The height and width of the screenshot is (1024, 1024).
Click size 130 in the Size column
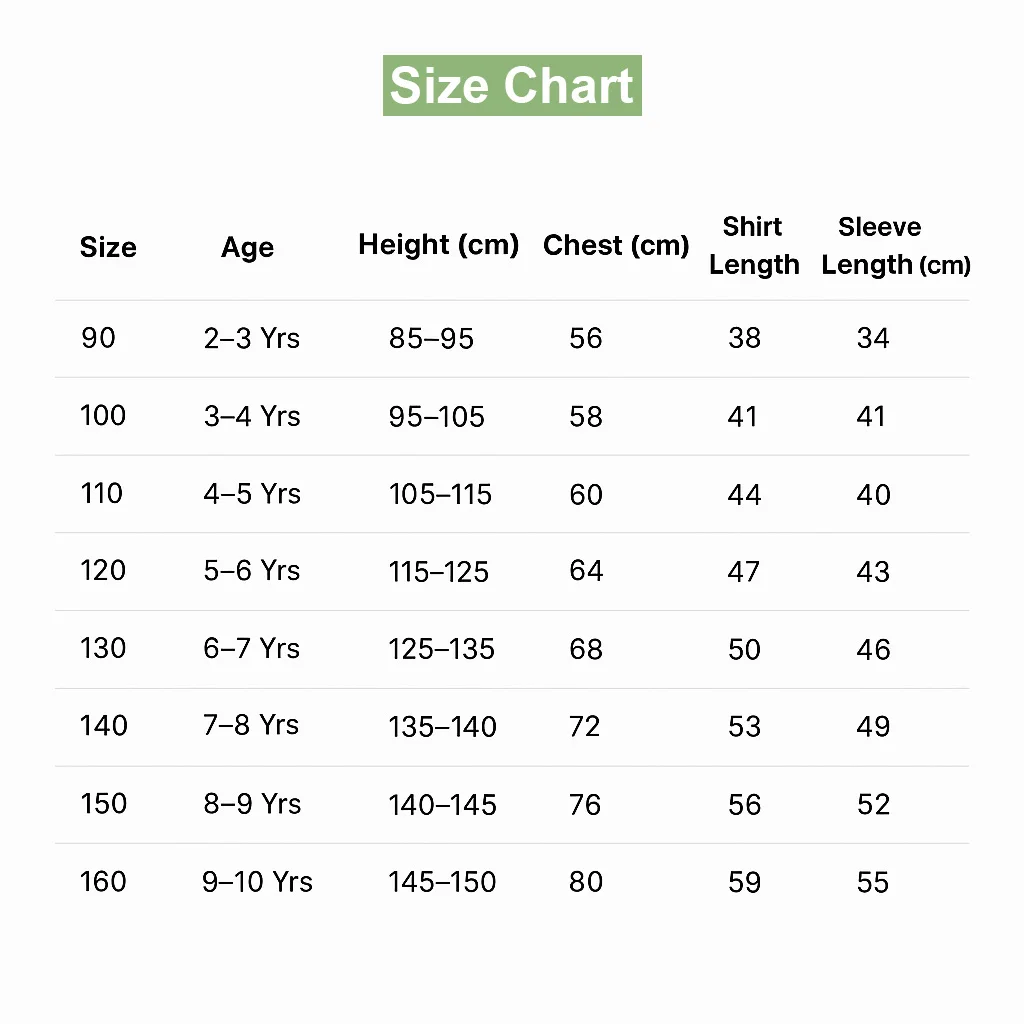(x=103, y=648)
